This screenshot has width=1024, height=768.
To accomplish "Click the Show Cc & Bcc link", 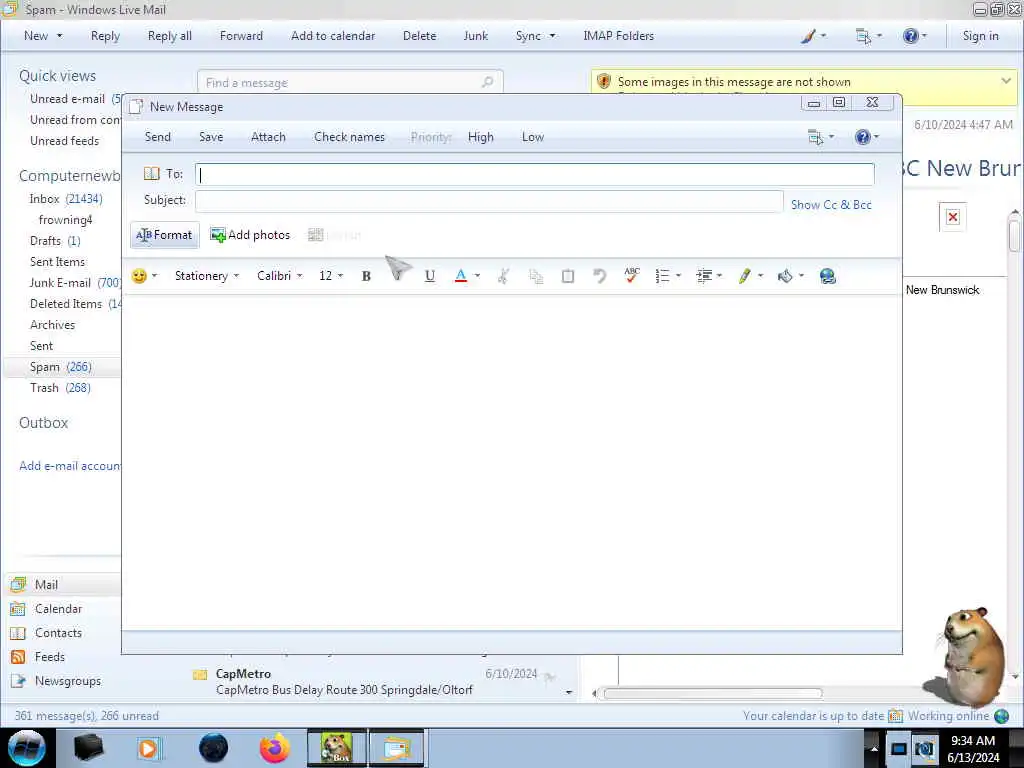I will (831, 204).
